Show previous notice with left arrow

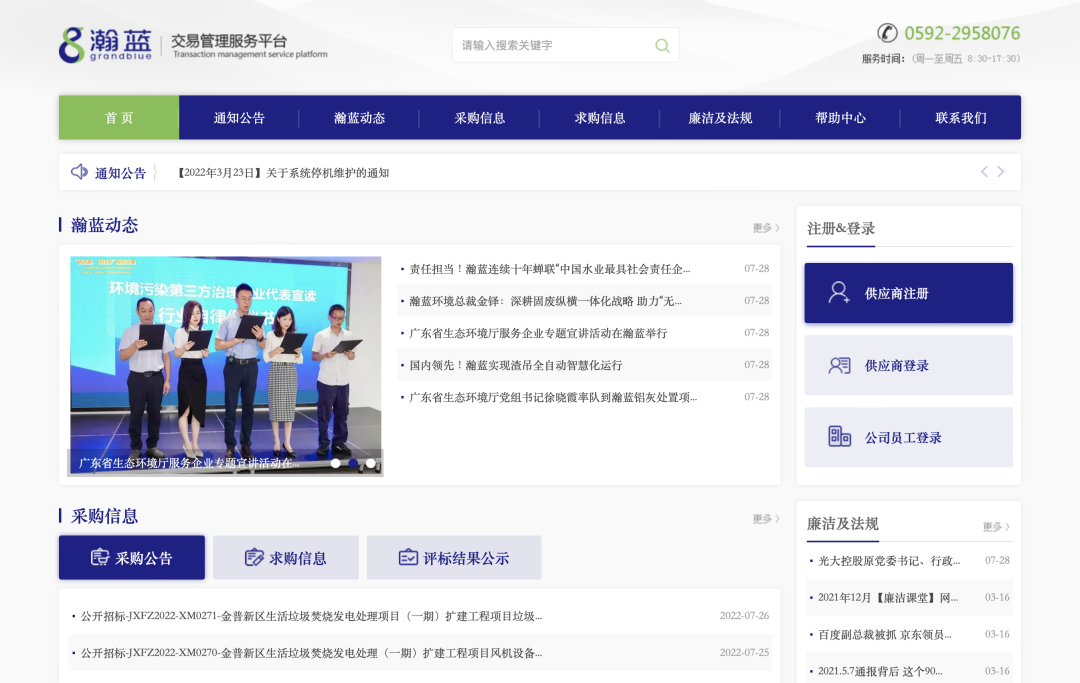pyautogui.click(x=984, y=172)
